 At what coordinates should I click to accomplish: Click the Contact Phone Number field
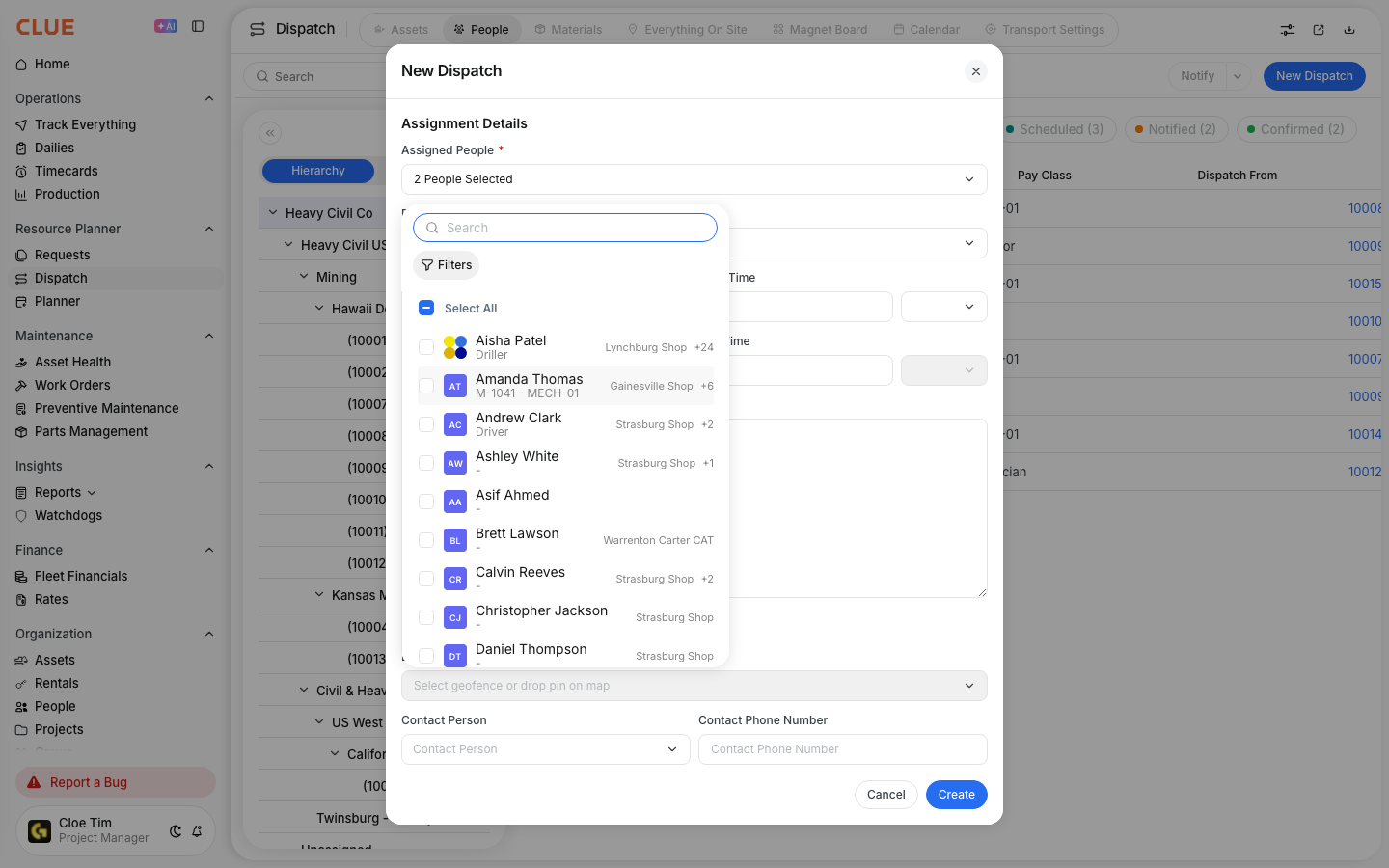coord(843,749)
